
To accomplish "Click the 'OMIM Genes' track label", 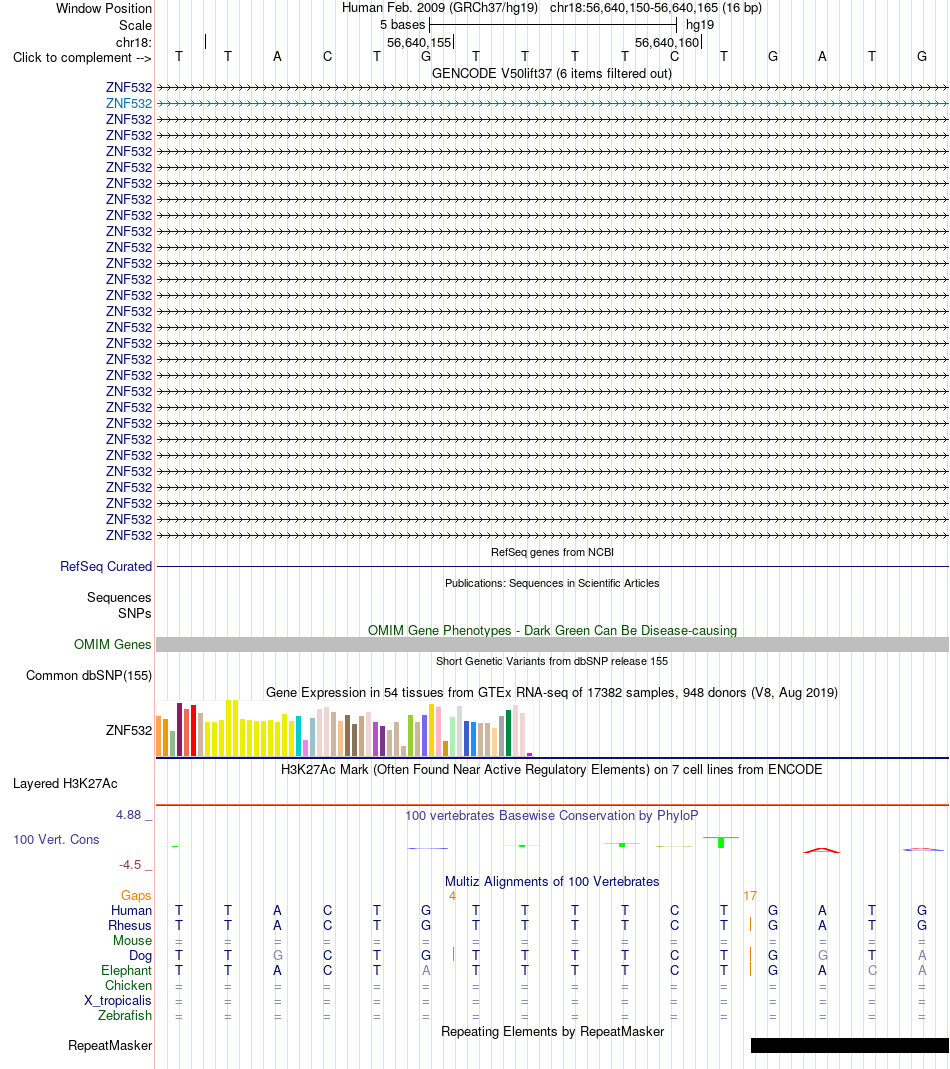I will (113, 644).
